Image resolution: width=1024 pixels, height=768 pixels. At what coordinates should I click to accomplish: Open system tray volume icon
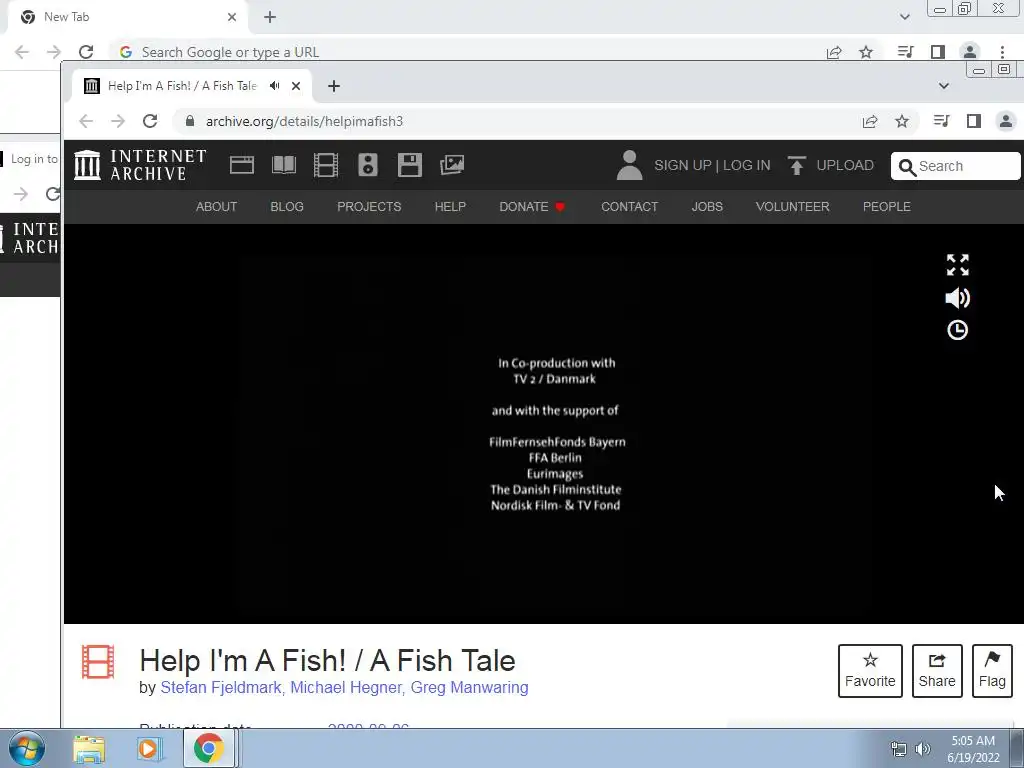coord(922,749)
